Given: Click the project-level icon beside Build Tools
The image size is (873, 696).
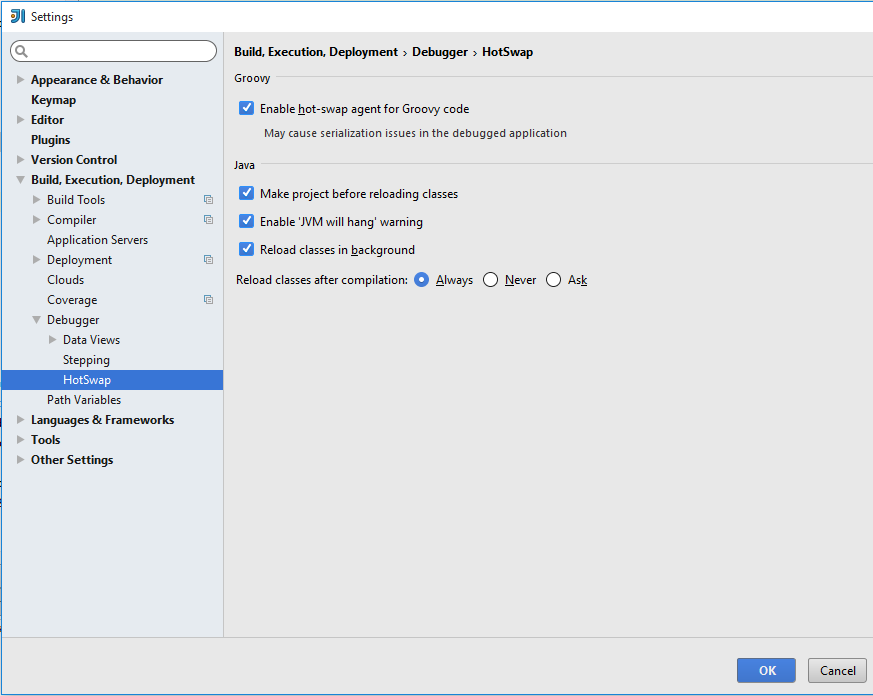Looking at the screenshot, I should point(208,200).
